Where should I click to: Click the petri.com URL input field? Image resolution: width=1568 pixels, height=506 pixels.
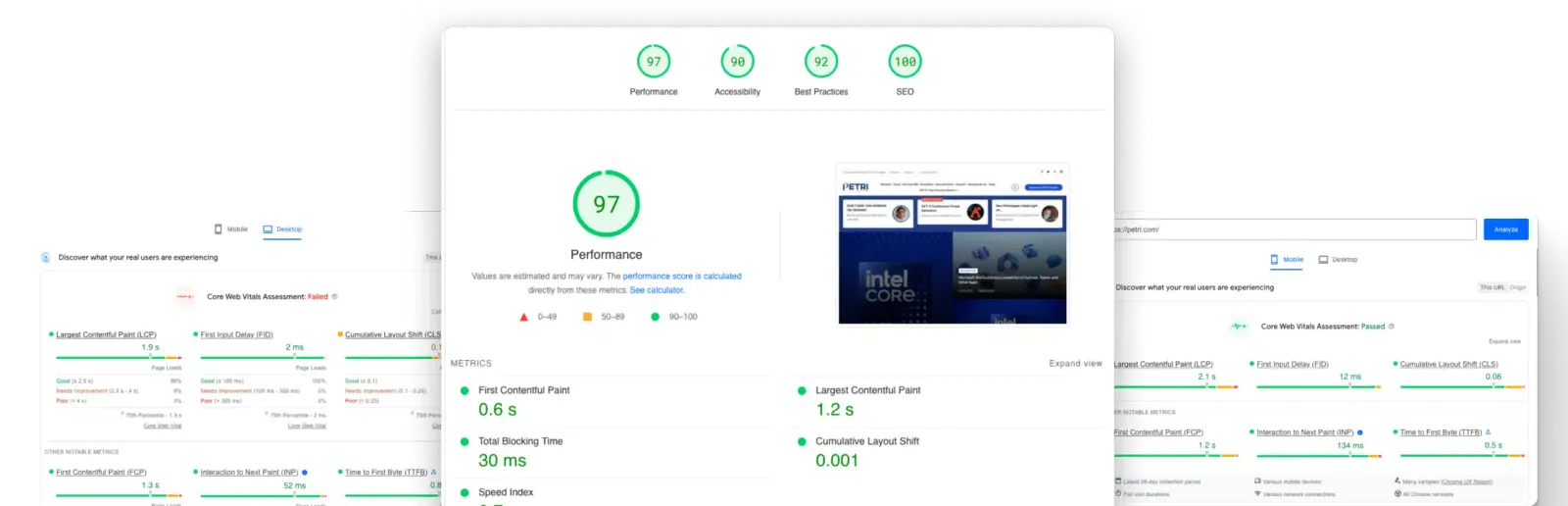[x=1294, y=229]
